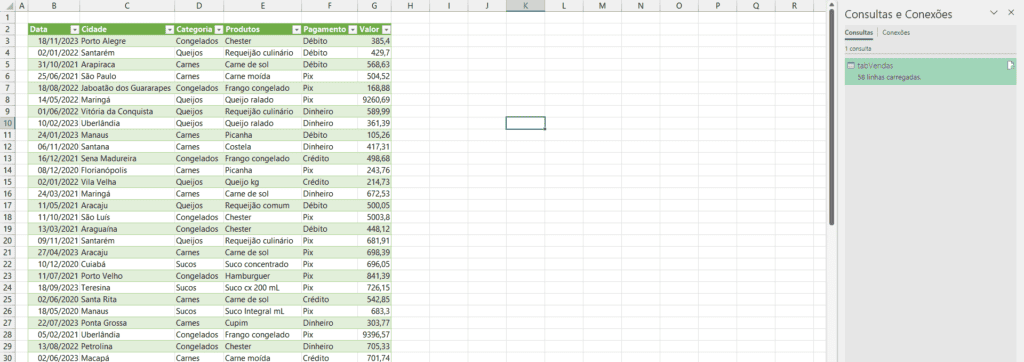Image resolution: width=1024 pixels, height=362 pixels.
Task: Click the cell 'Vila Velha'
Action: [x=127, y=182]
